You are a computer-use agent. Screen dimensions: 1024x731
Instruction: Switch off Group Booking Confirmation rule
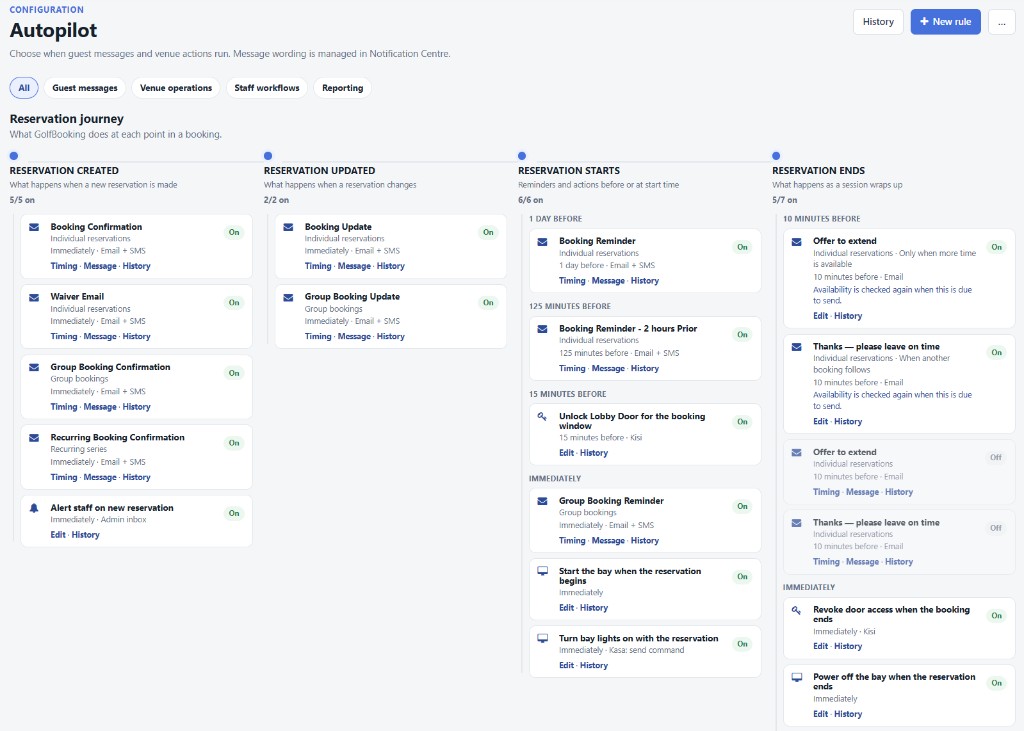click(x=234, y=373)
